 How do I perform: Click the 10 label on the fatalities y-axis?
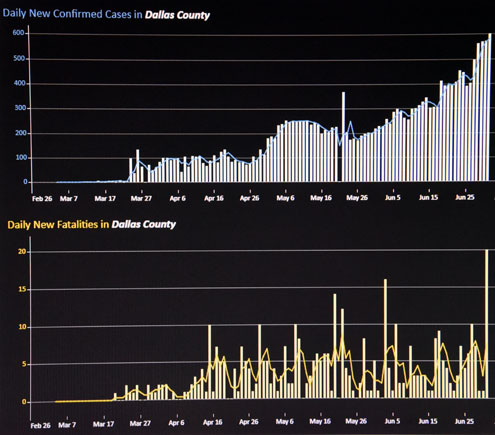pos(23,327)
